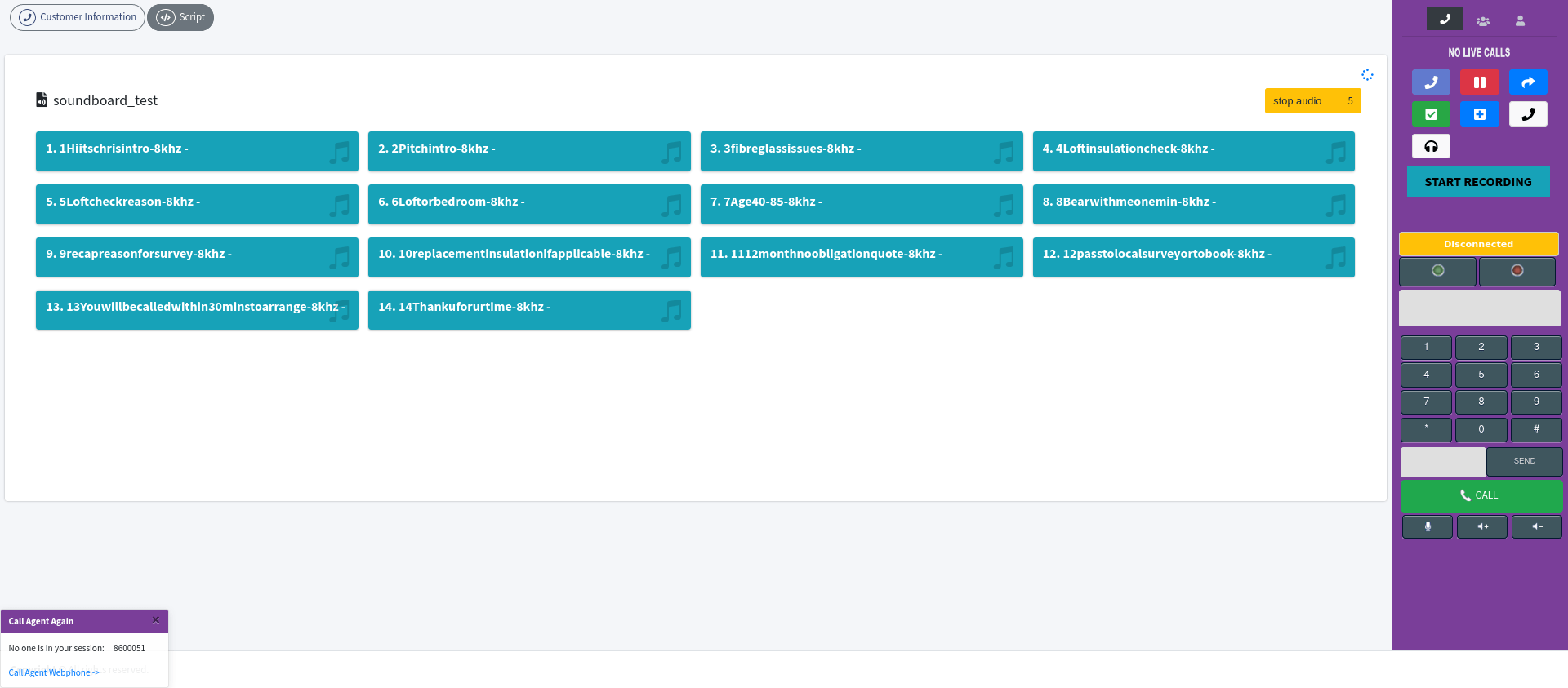Click the NO LIVE CALLS label

(1479, 52)
